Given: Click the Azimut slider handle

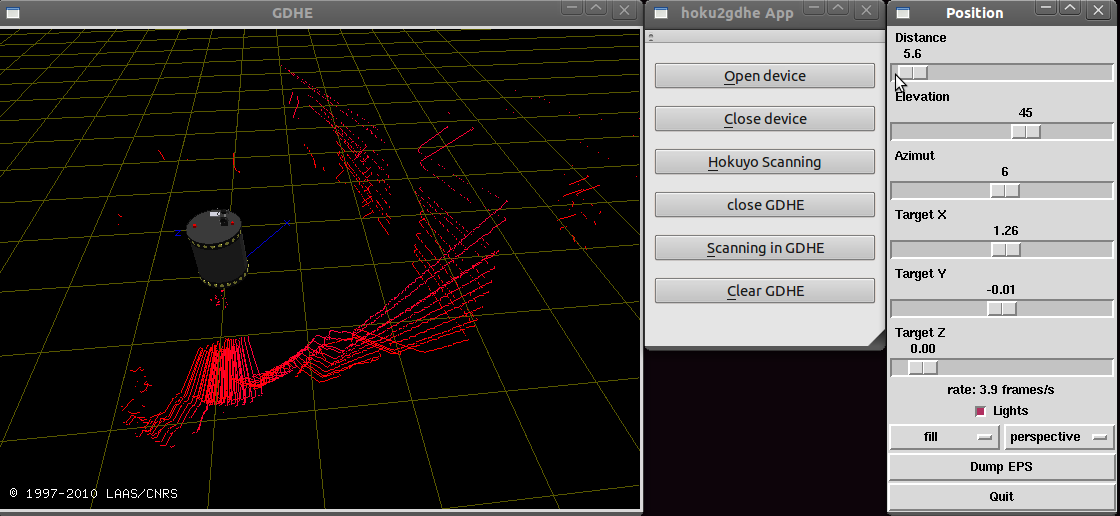Looking at the screenshot, I should (x=1005, y=191).
